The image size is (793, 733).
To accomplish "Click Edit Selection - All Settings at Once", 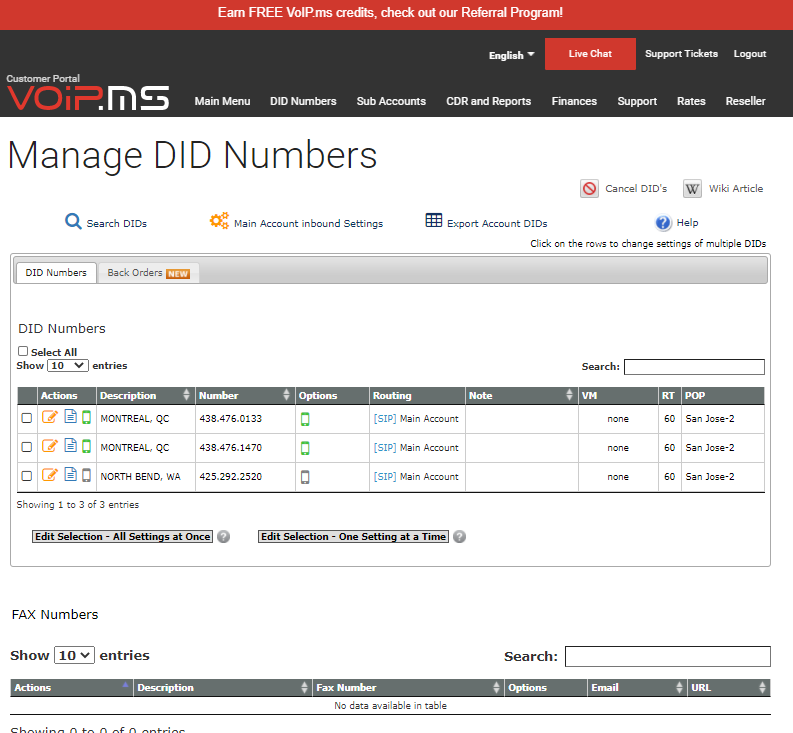I will (x=122, y=537).
